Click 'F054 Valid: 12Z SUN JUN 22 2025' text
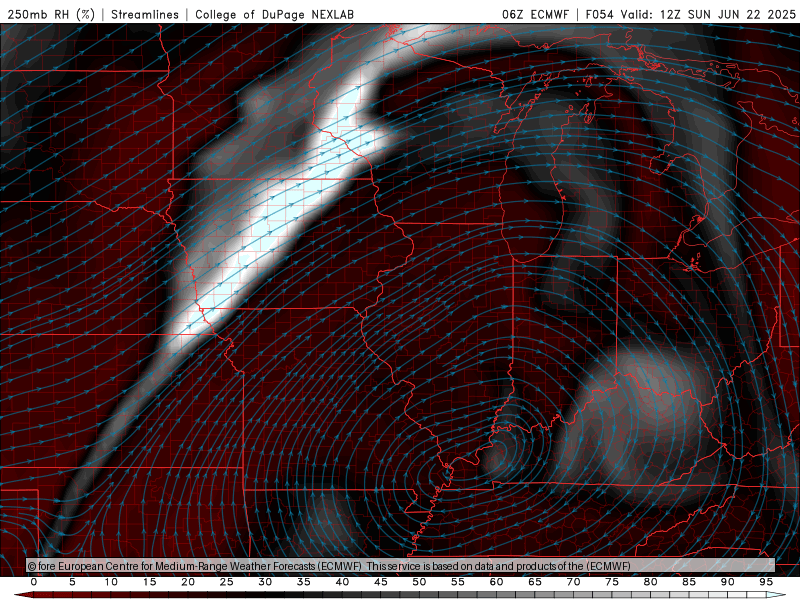 (690, 14)
